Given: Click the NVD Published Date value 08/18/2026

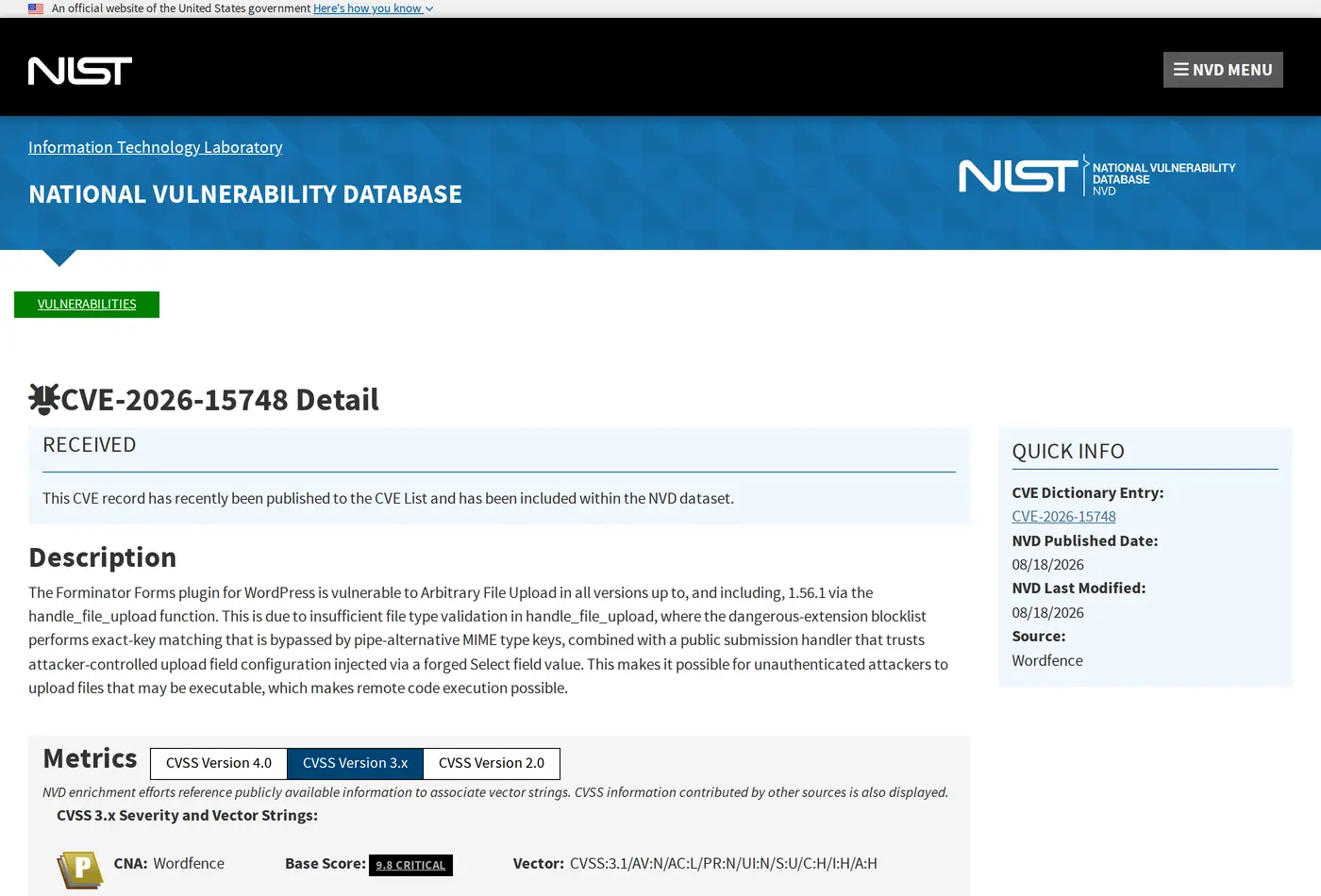Looking at the screenshot, I should (1047, 565).
